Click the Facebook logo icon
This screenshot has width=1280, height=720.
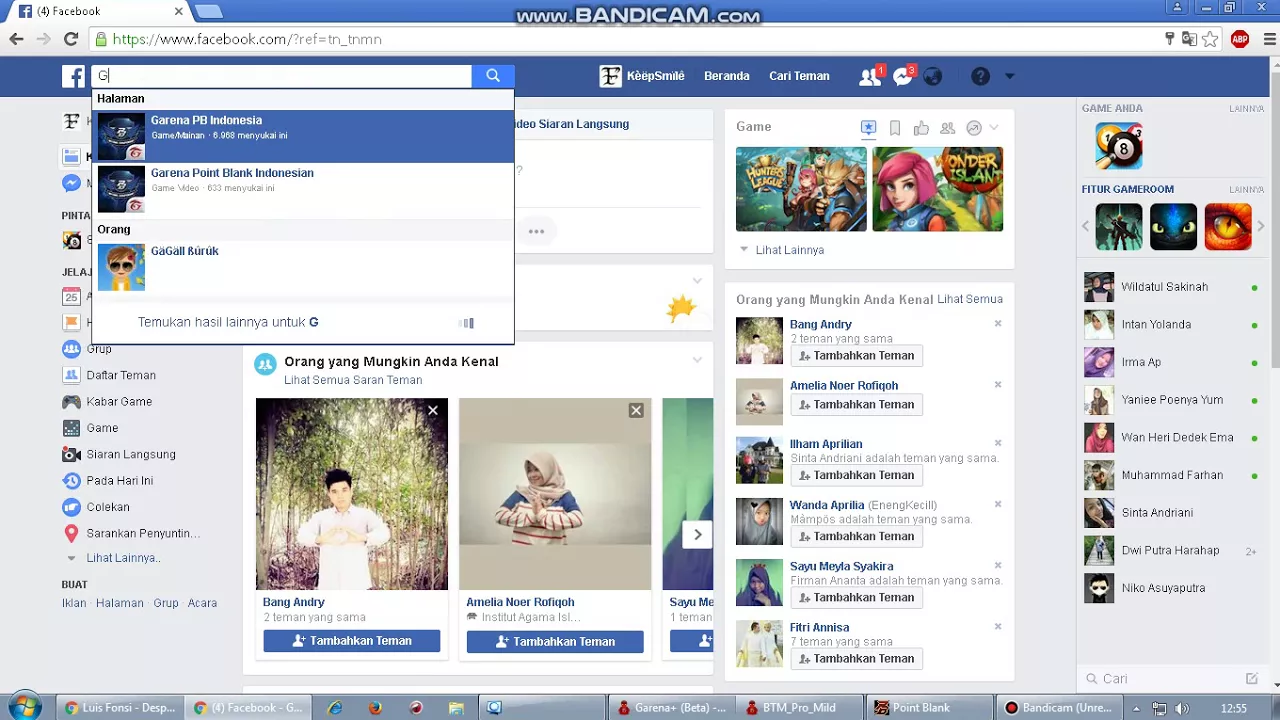point(73,76)
